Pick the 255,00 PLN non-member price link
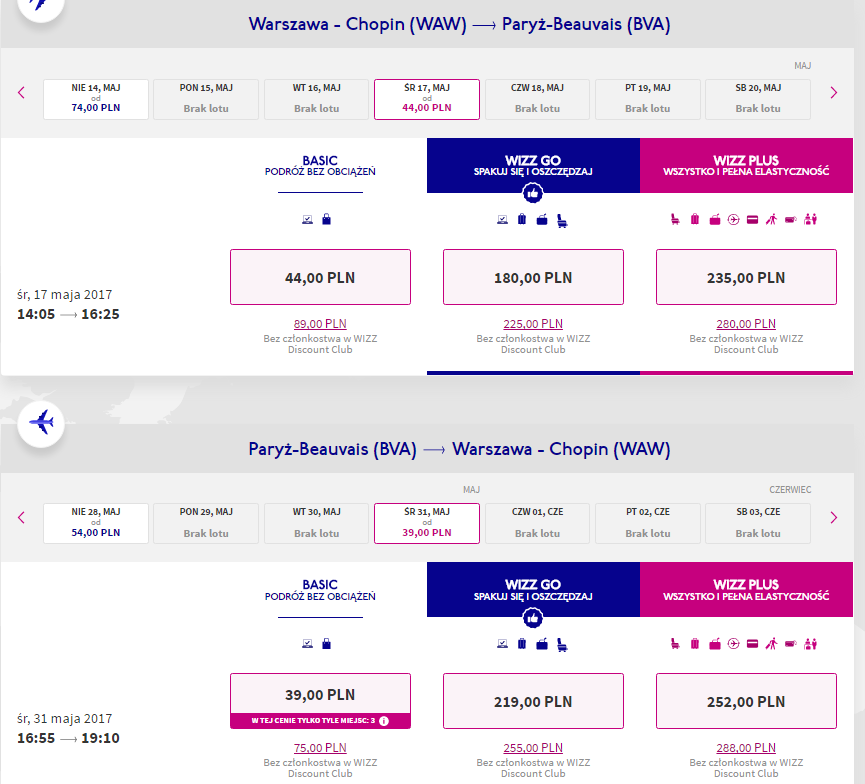 click(533, 748)
